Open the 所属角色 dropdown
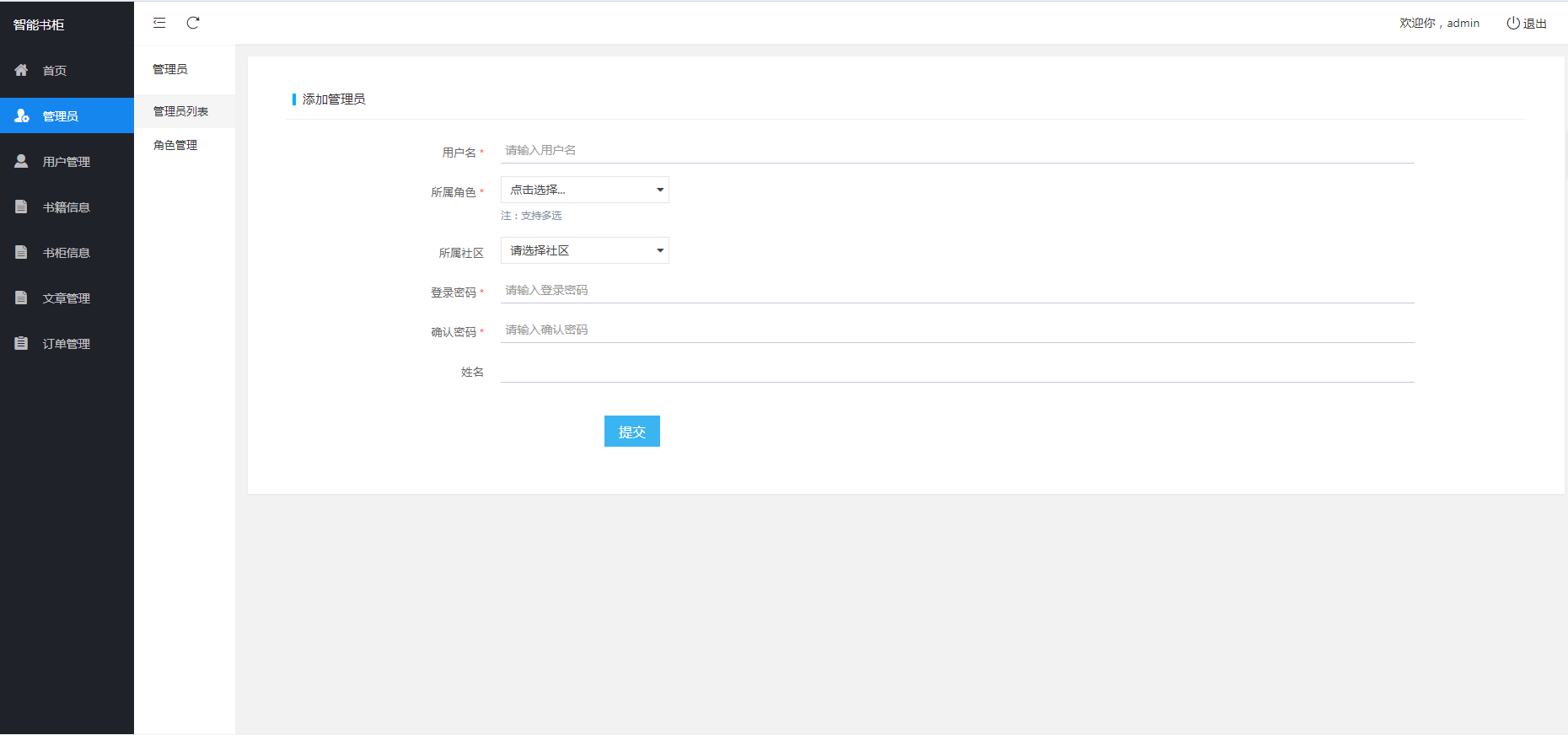Viewport: 1568px width, 735px height. [x=584, y=190]
